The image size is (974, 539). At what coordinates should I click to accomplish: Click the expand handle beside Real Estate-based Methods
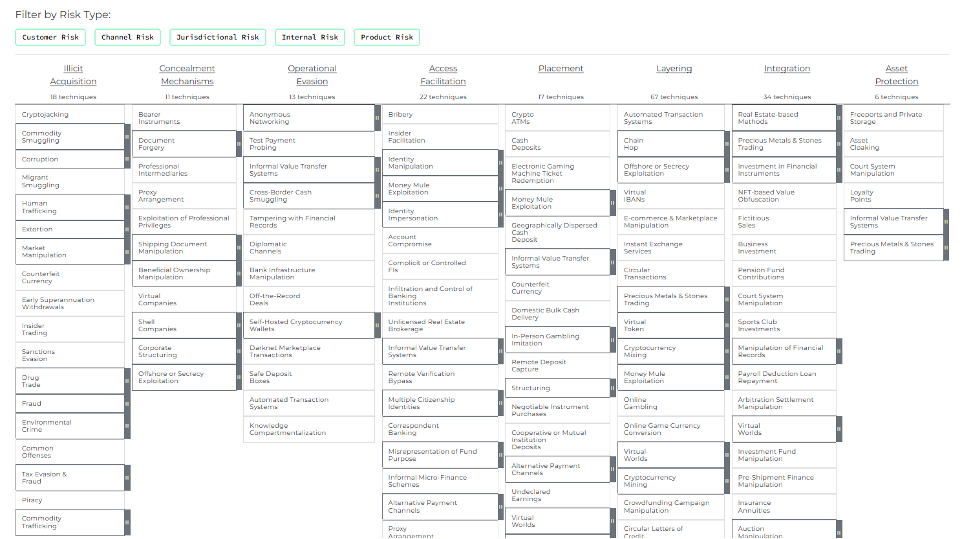click(x=837, y=118)
